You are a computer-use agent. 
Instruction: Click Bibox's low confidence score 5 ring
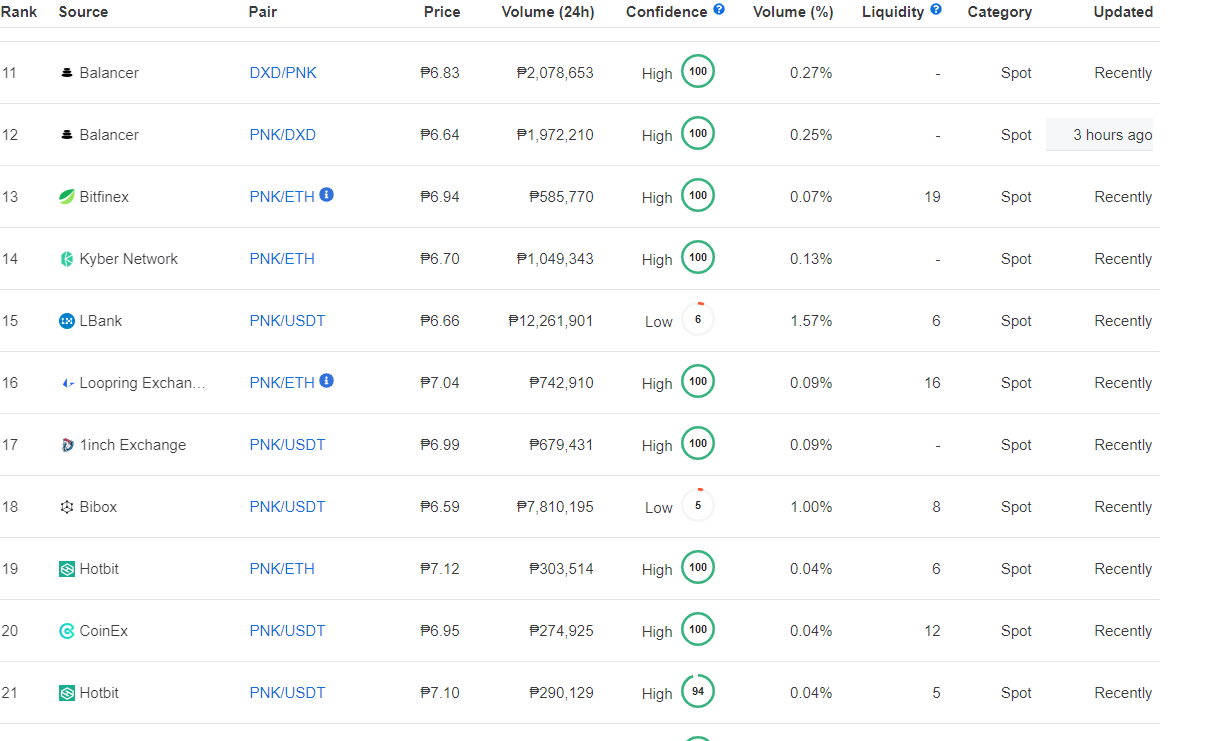click(698, 506)
